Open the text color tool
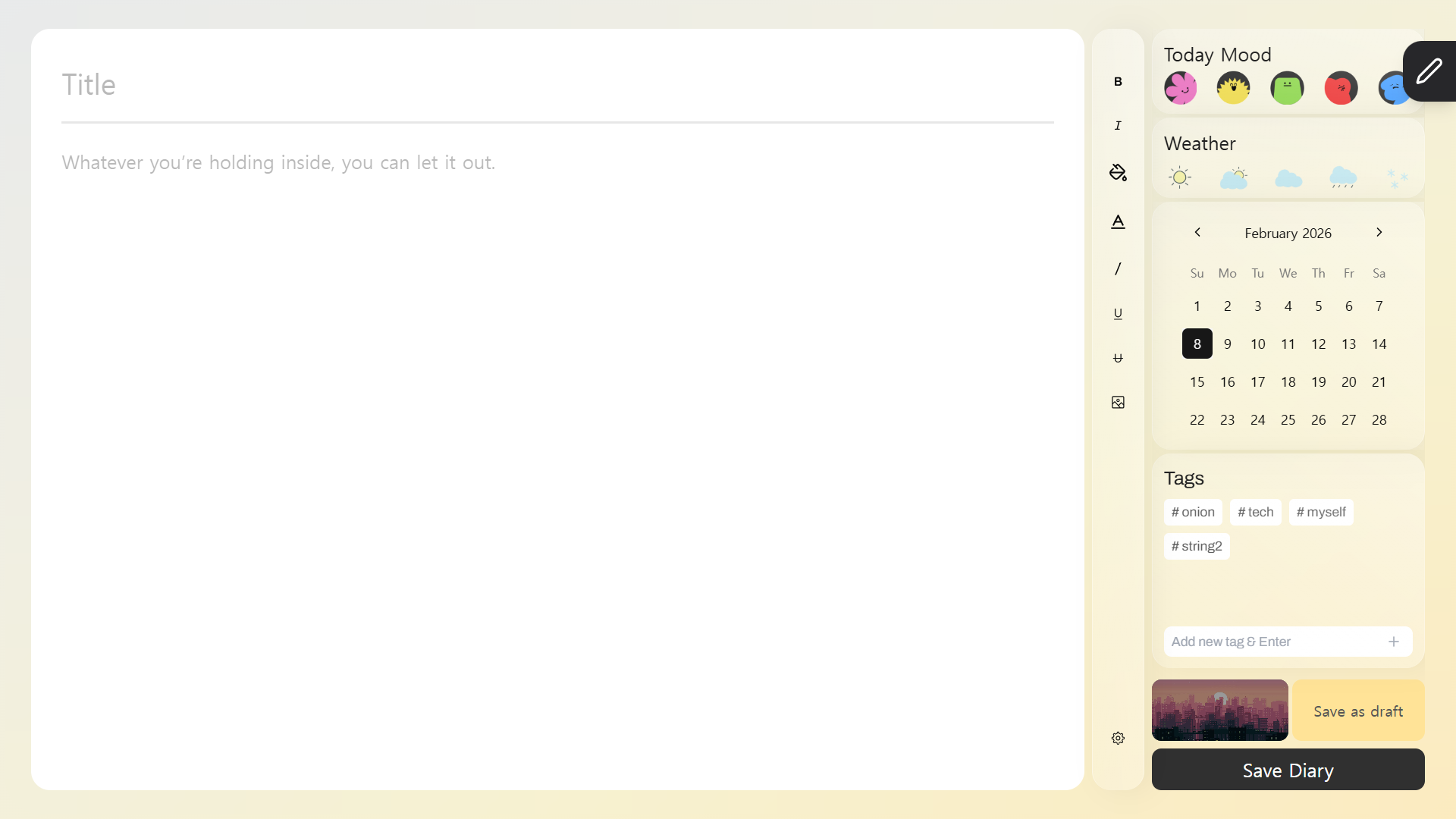Image resolution: width=1456 pixels, height=819 pixels. pos(1118,221)
